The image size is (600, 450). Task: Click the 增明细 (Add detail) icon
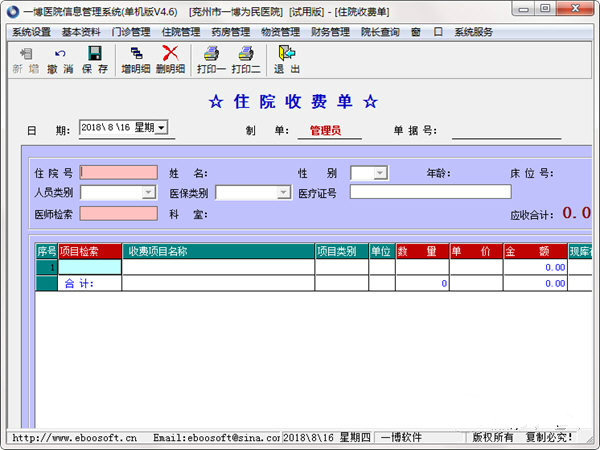pyautogui.click(x=137, y=54)
